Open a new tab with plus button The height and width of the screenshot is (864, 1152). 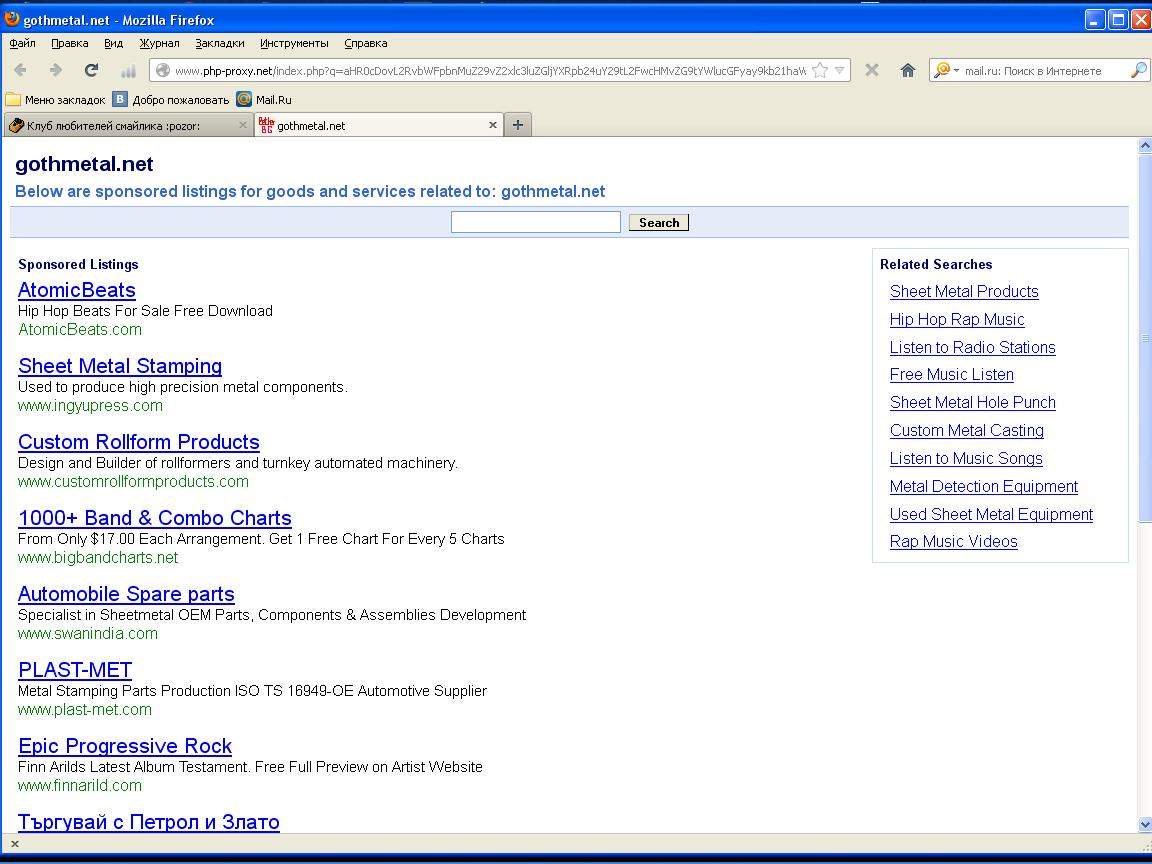(x=518, y=126)
